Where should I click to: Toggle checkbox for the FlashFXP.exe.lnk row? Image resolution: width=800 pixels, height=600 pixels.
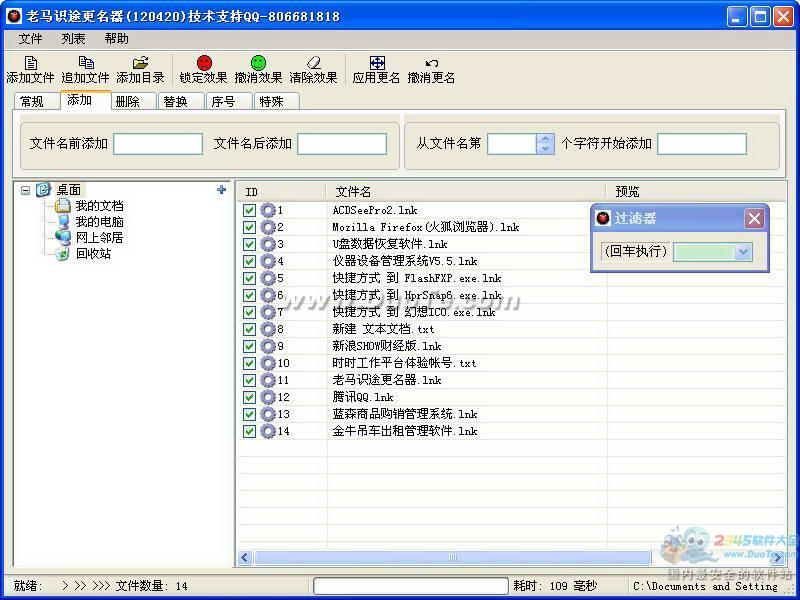pyautogui.click(x=249, y=278)
